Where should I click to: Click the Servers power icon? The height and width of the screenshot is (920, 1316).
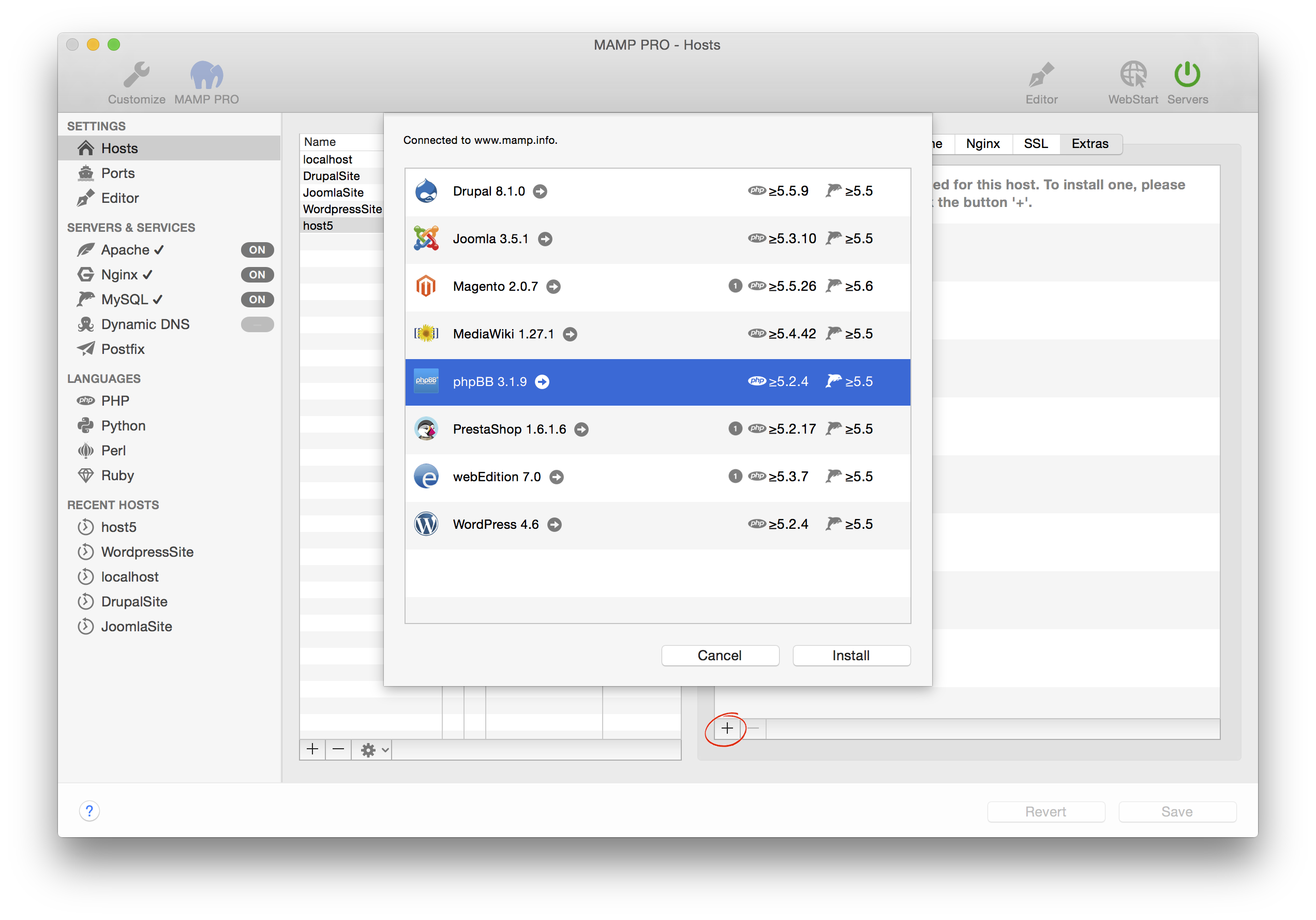tap(1187, 75)
